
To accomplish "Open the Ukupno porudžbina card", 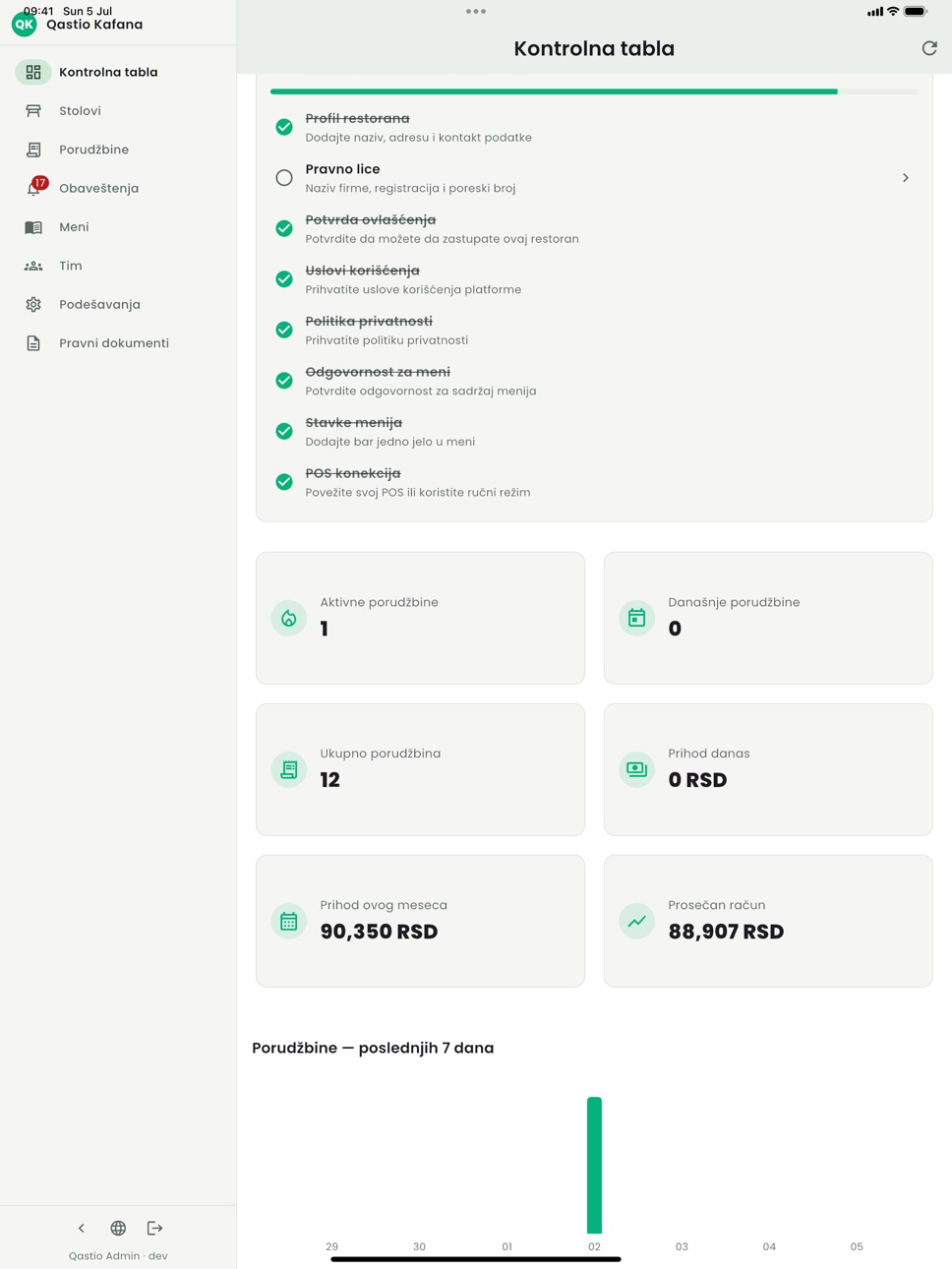I will pyautogui.click(x=420, y=769).
